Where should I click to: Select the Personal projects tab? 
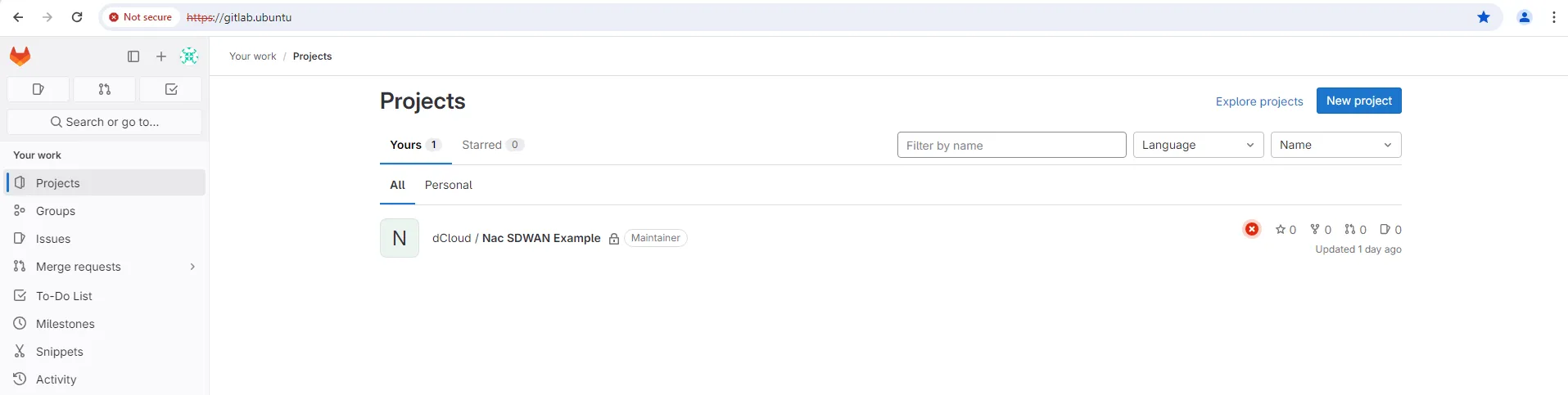448,185
